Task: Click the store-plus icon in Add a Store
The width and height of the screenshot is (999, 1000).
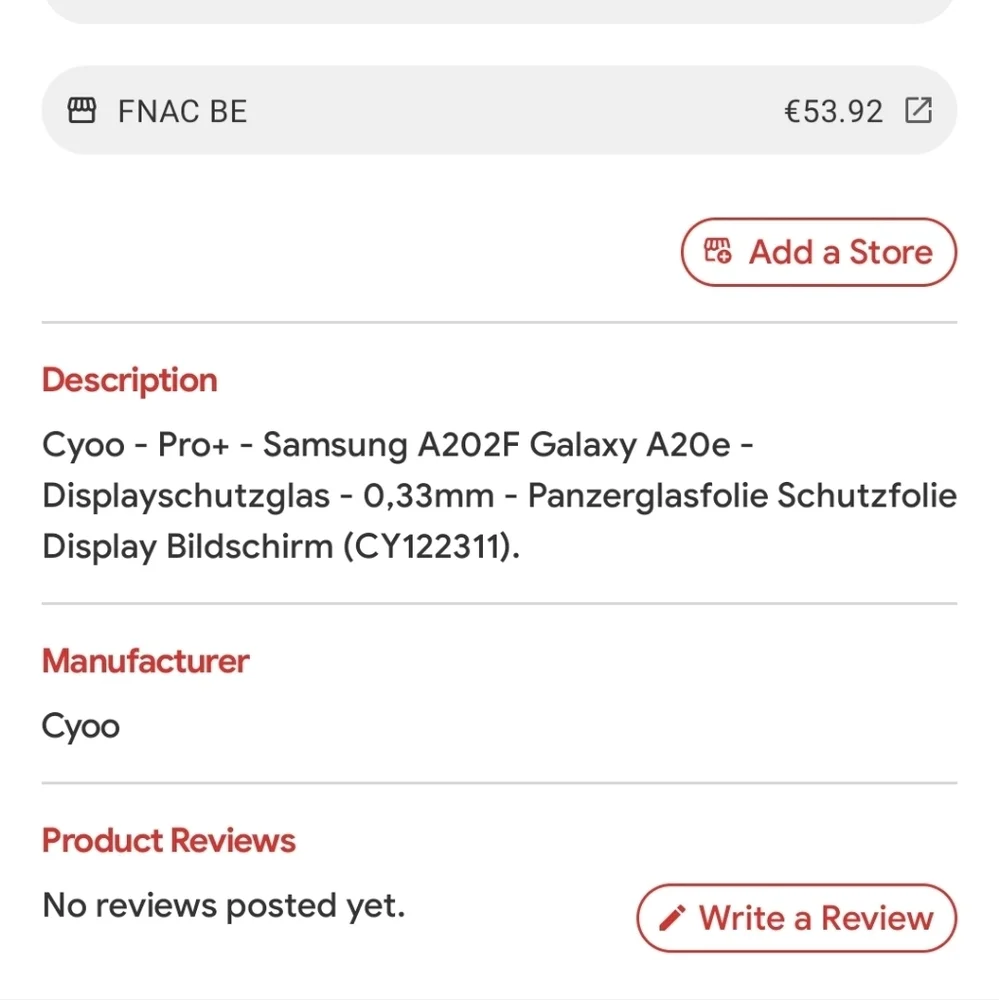Action: pos(718,251)
